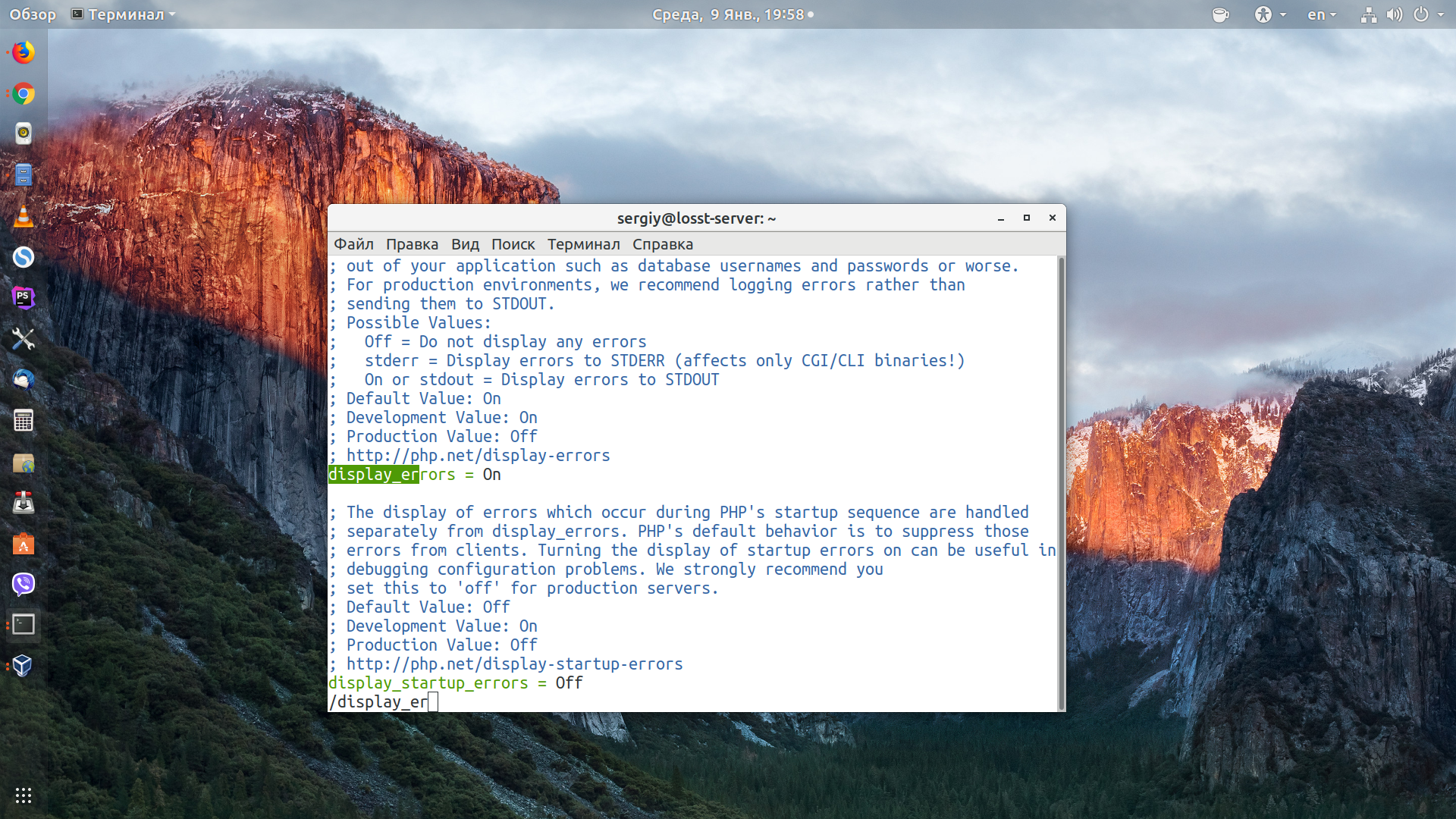The width and height of the screenshot is (1456, 819).
Task: Open the power menu in top bar
Action: [x=1428, y=14]
